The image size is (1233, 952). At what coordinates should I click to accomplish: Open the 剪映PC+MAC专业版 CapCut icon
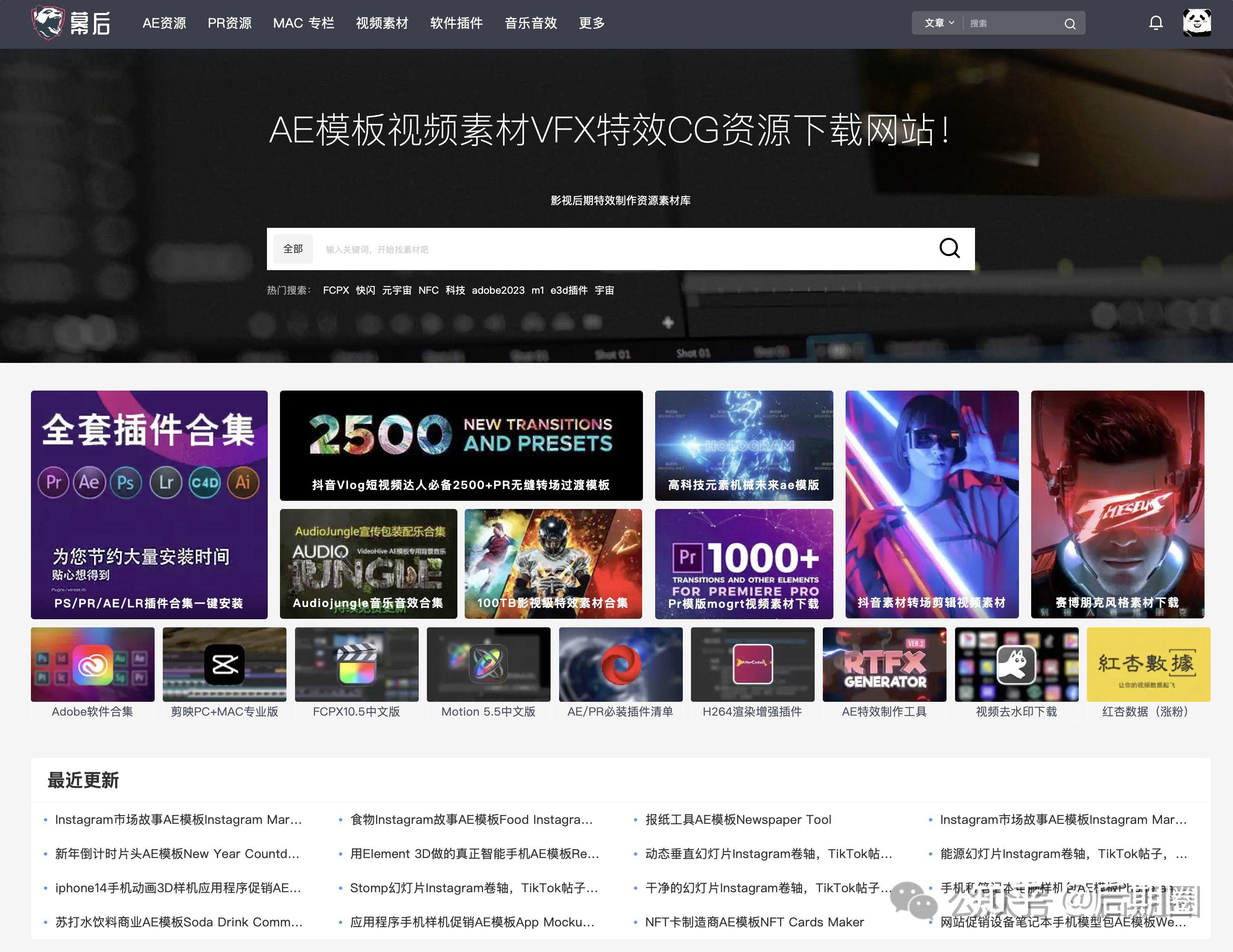(224, 664)
